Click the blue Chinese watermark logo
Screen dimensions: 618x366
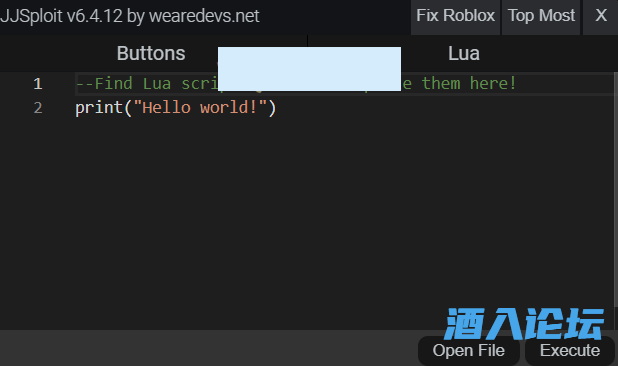524,324
